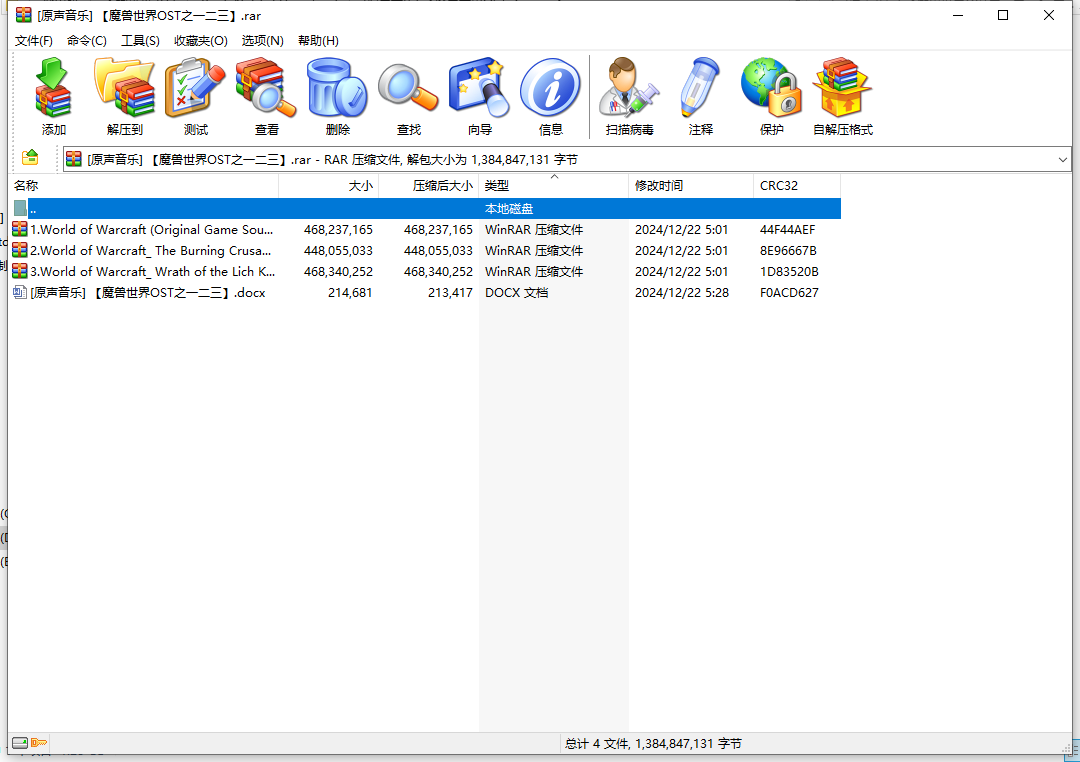Screen dimensions: 1080x762
Task: Select 1.World of Warcraft (Original Game Sou... file
Action: pos(152,229)
